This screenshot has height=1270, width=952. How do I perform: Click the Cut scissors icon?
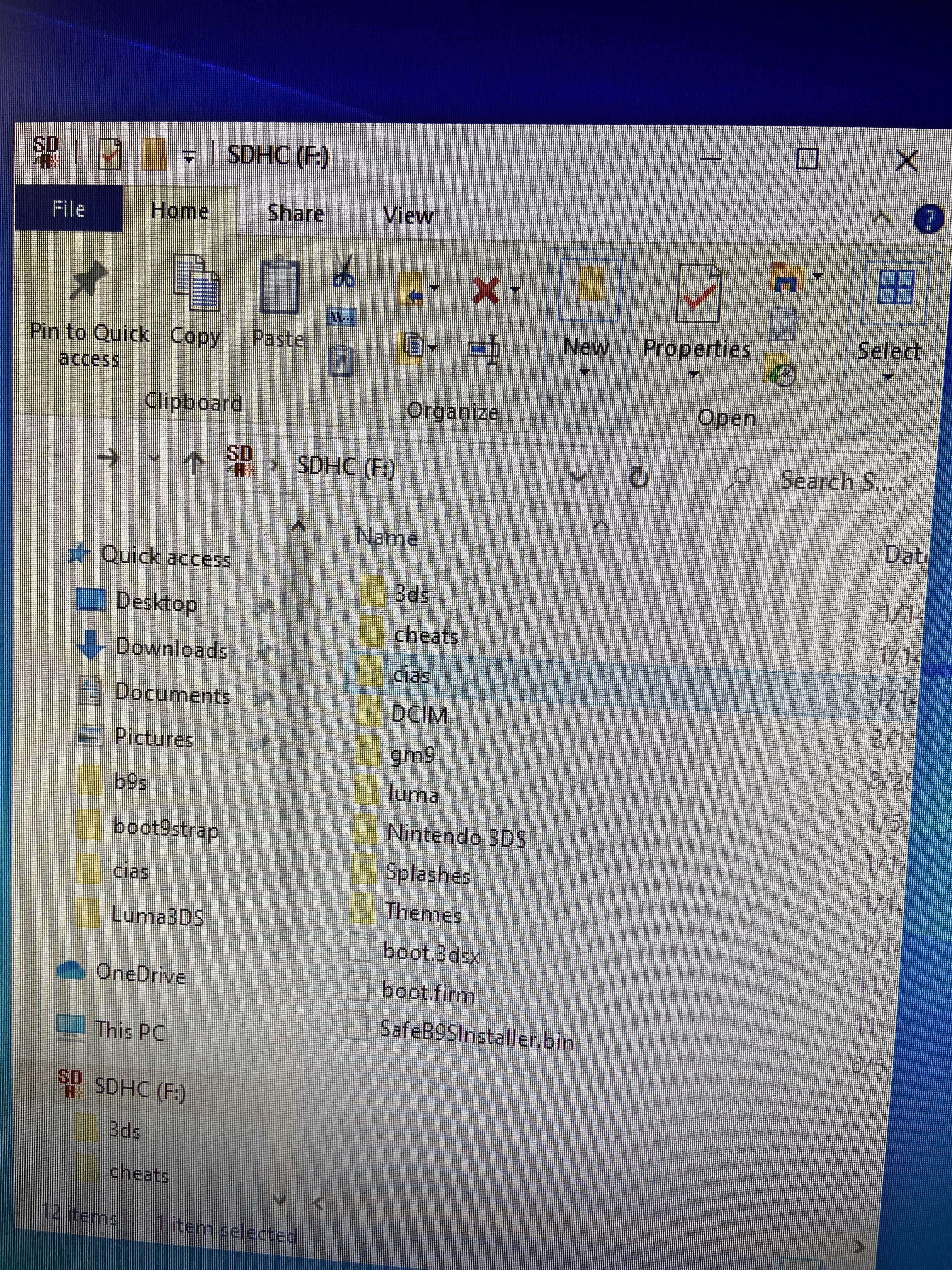(344, 272)
